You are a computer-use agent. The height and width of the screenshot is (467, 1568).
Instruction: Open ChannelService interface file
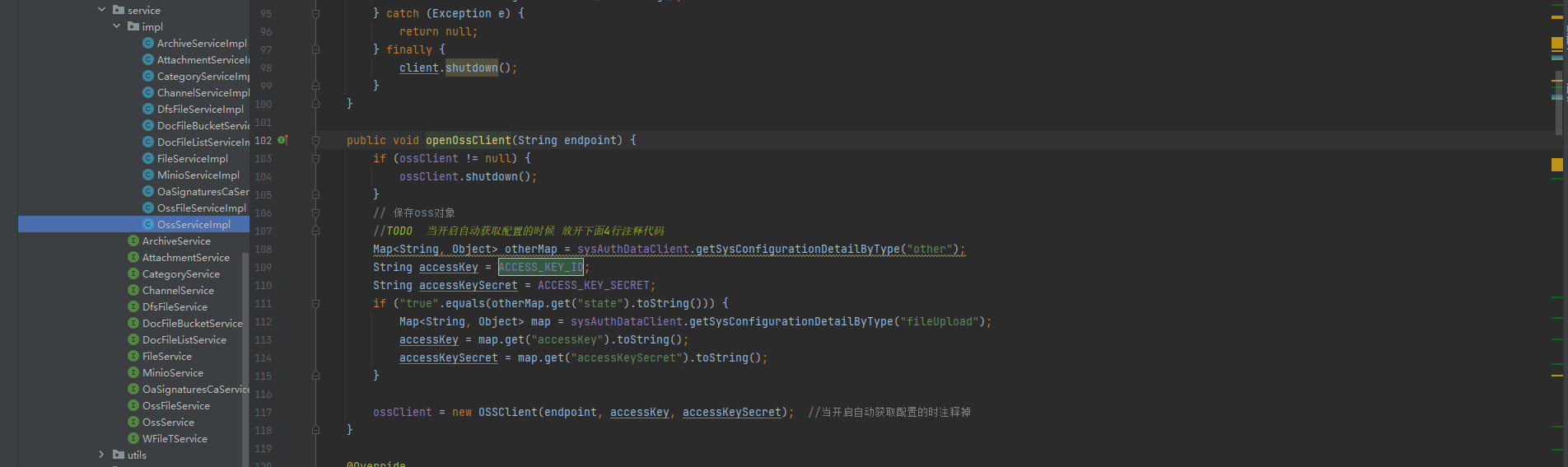(178, 290)
